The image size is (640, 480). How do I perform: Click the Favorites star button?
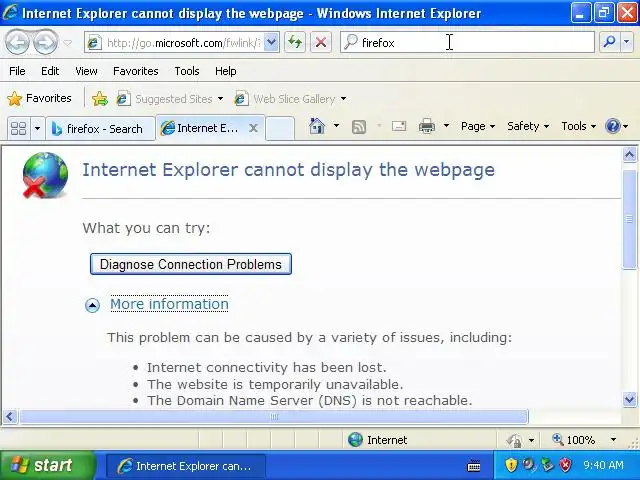click(x=40, y=98)
